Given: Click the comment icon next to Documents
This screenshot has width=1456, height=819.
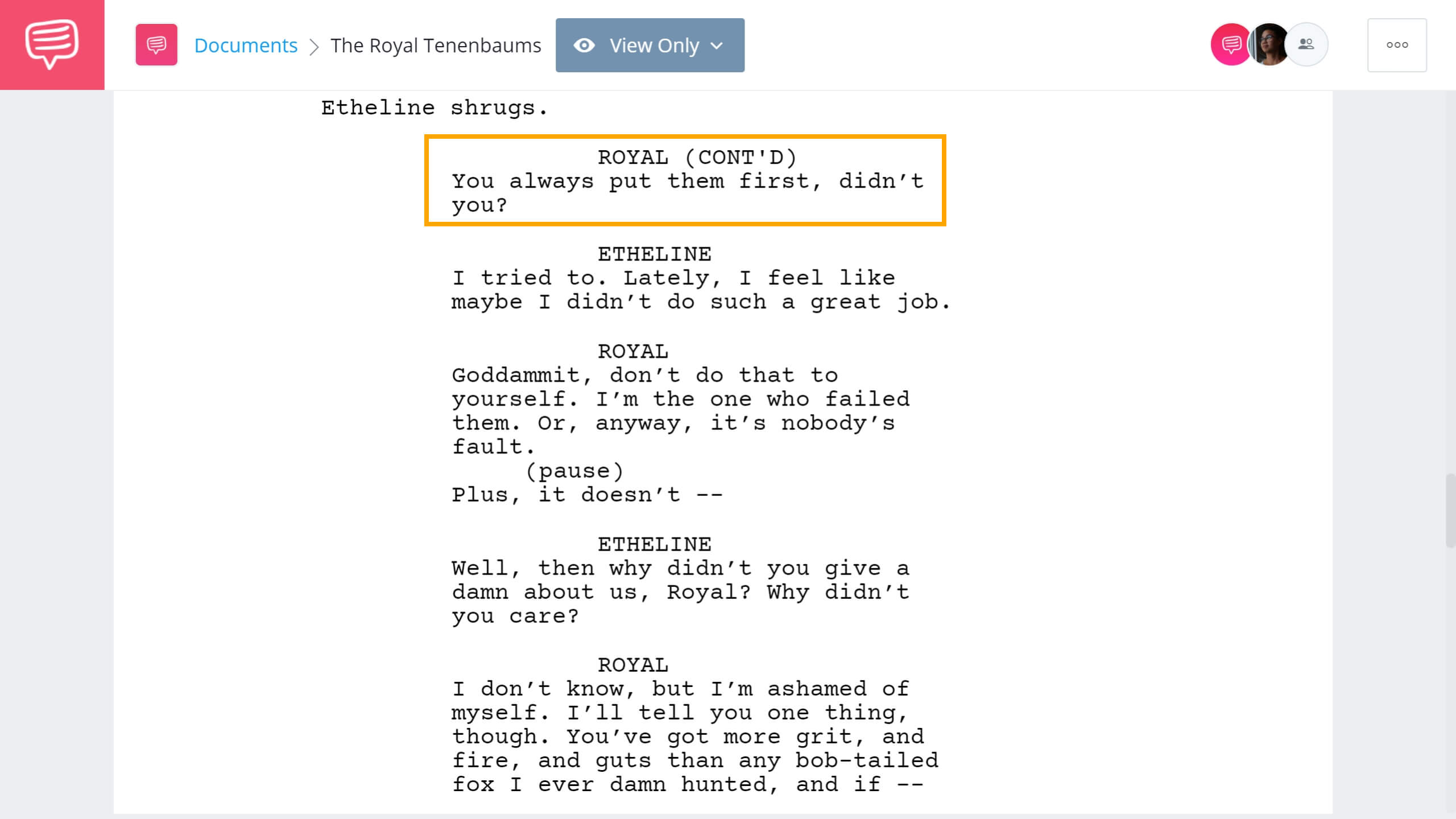Looking at the screenshot, I should (156, 44).
